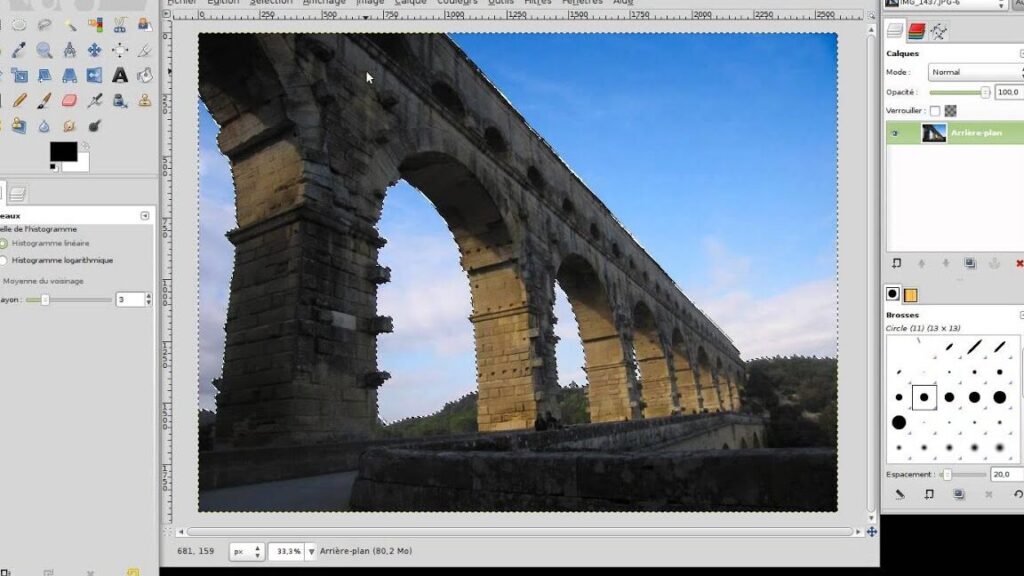The image size is (1024, 576).
Task: Click the Arrière-plan layer thumbnail
Action: (x=933, y=133)
